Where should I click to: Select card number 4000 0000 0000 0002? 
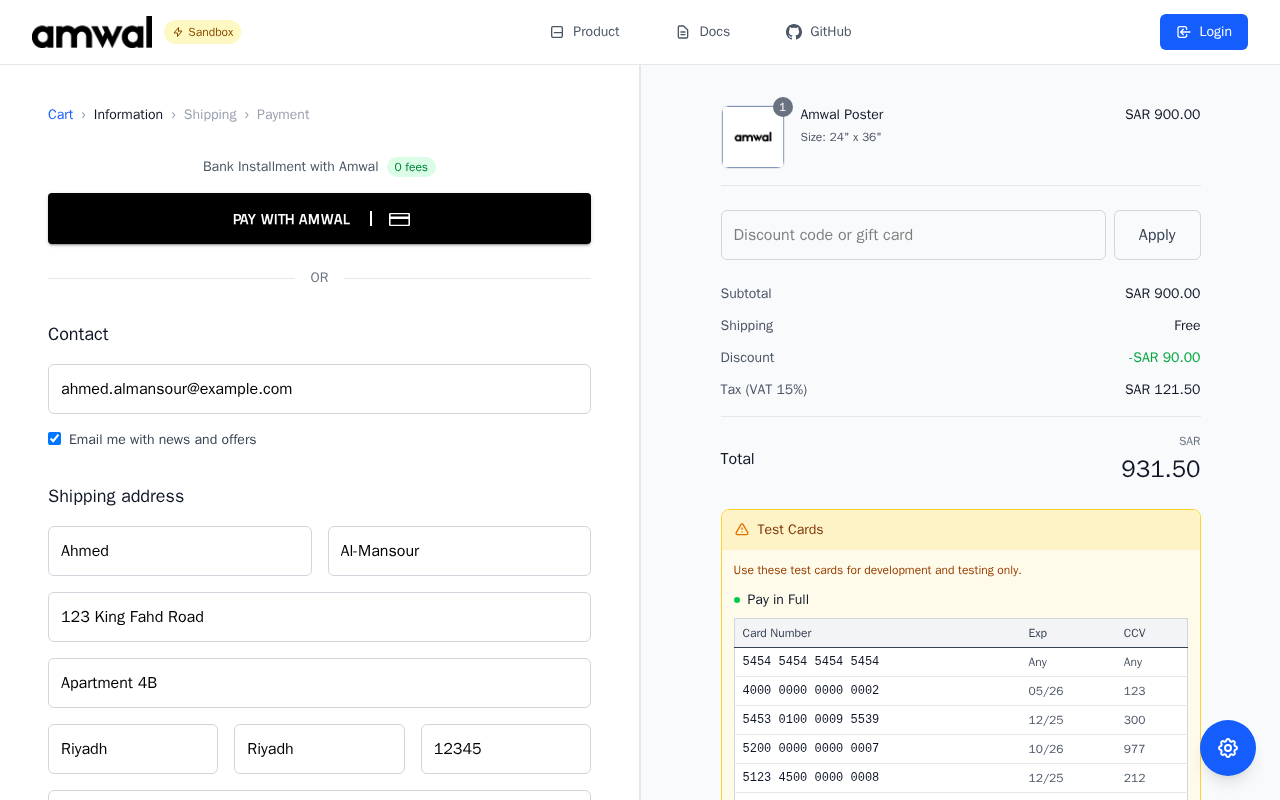811,691
